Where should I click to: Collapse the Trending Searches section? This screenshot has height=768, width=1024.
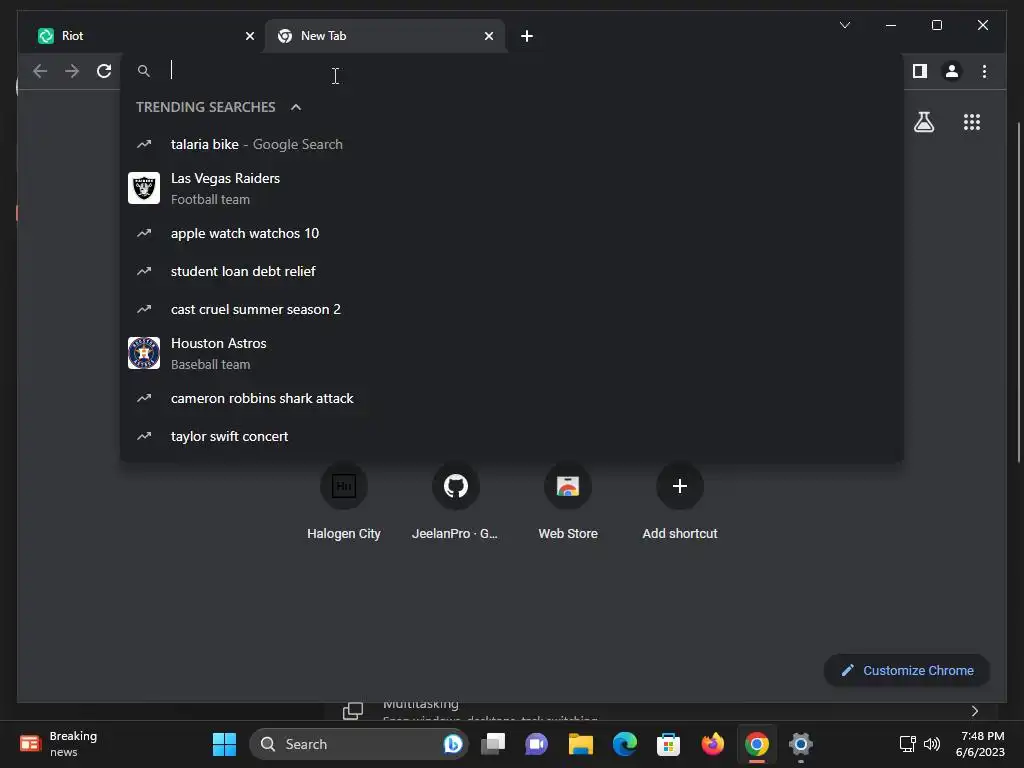coord(296,107)
